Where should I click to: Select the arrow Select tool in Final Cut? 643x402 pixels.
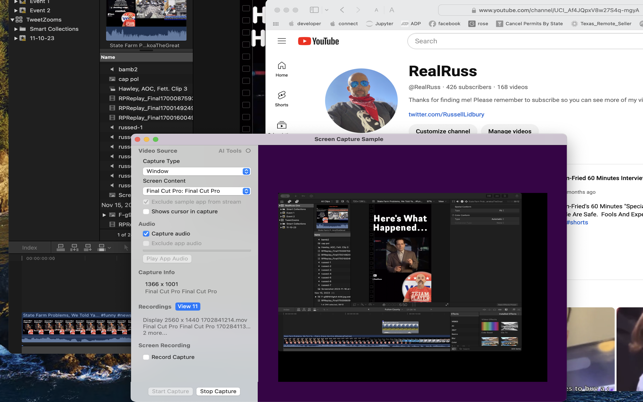coord(125,247)
